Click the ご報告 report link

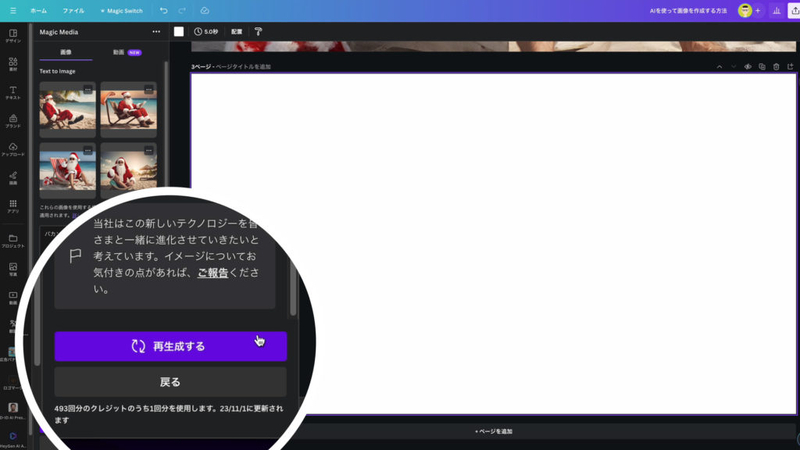point(213,273)
